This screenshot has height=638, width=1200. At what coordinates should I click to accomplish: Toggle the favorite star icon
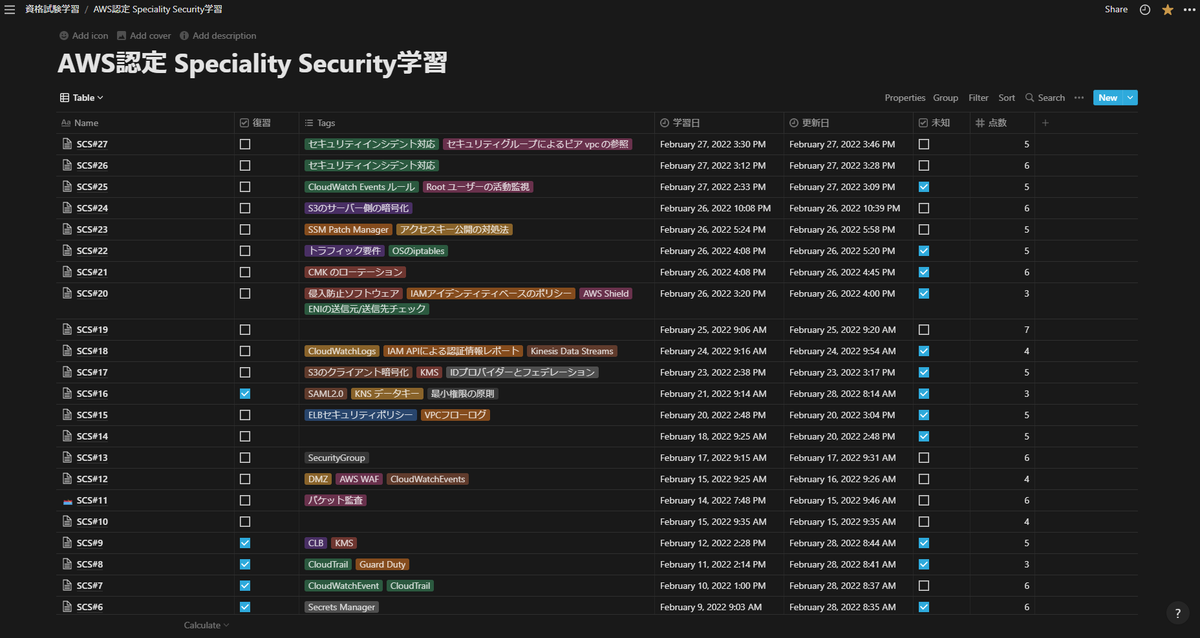[x=1167, y=9]
